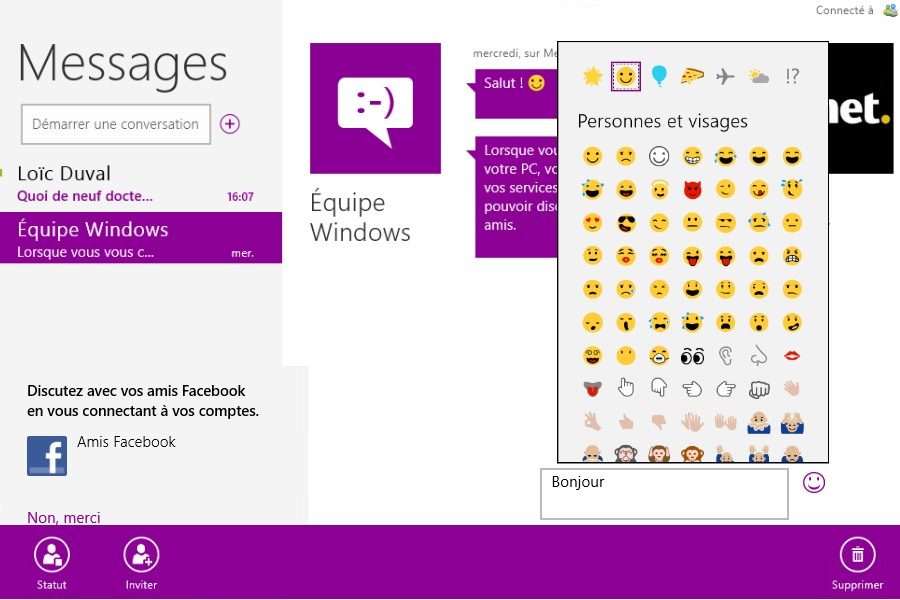The image size is (900, 600).
Task: Insert the thumbs down emoji
Action: pyautogui.click(x=659, y=422)
